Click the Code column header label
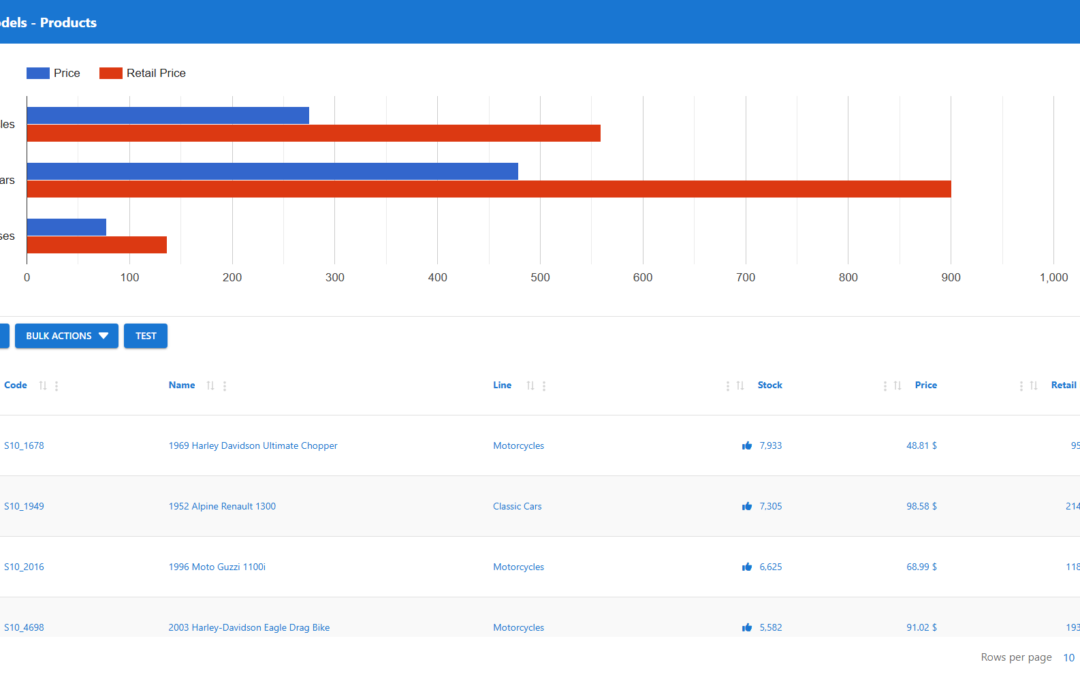 tap(16, 385)
